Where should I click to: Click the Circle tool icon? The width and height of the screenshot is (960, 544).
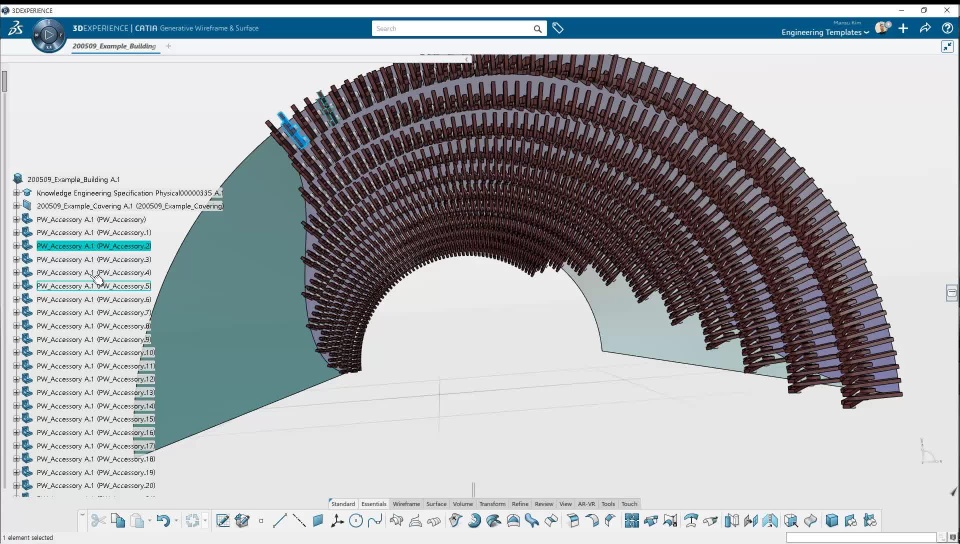[356, 521]
